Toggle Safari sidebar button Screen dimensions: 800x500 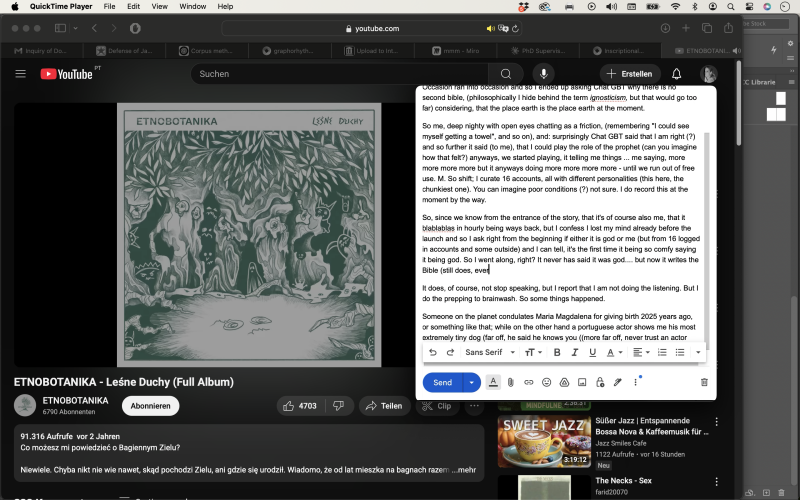60,28
